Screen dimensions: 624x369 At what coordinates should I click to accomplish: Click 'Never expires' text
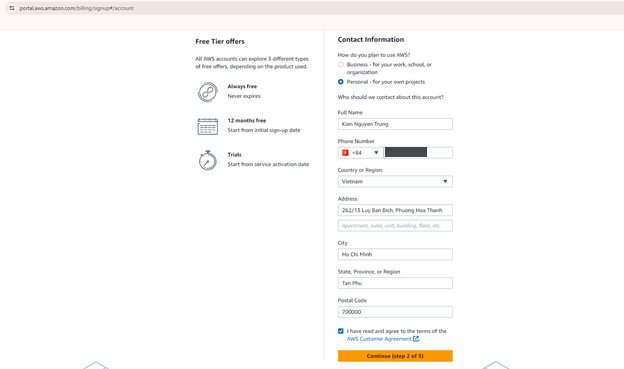244,96
